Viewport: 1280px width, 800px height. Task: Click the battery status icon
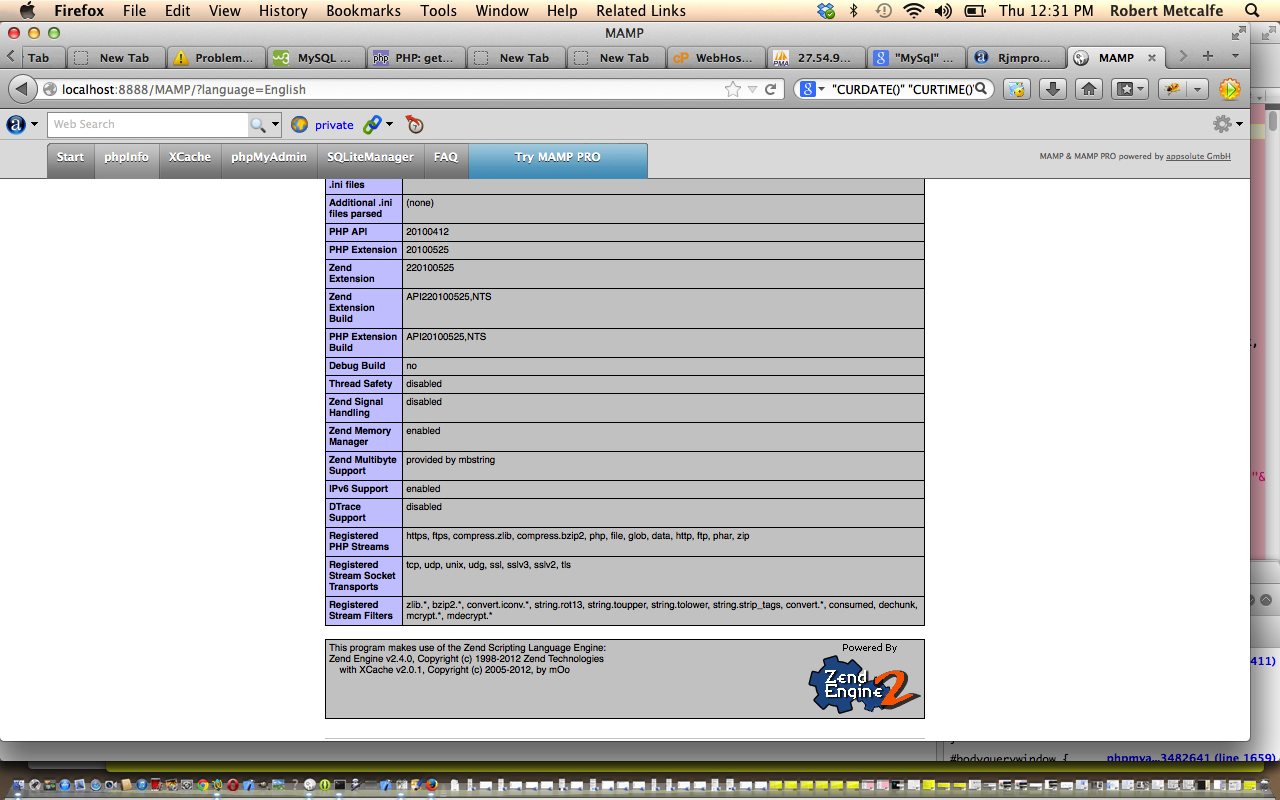coord(974,11)
